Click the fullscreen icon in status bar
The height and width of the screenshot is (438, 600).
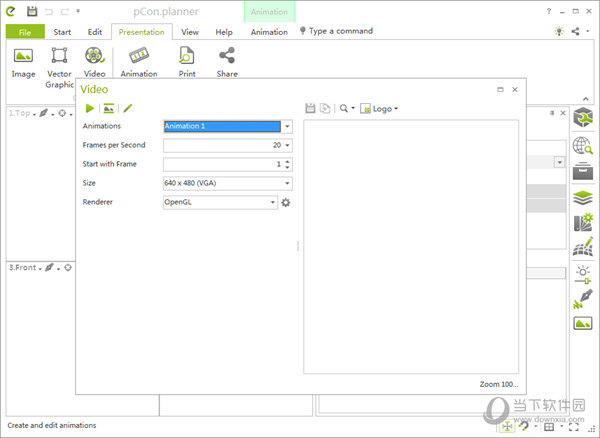[574, 427]
